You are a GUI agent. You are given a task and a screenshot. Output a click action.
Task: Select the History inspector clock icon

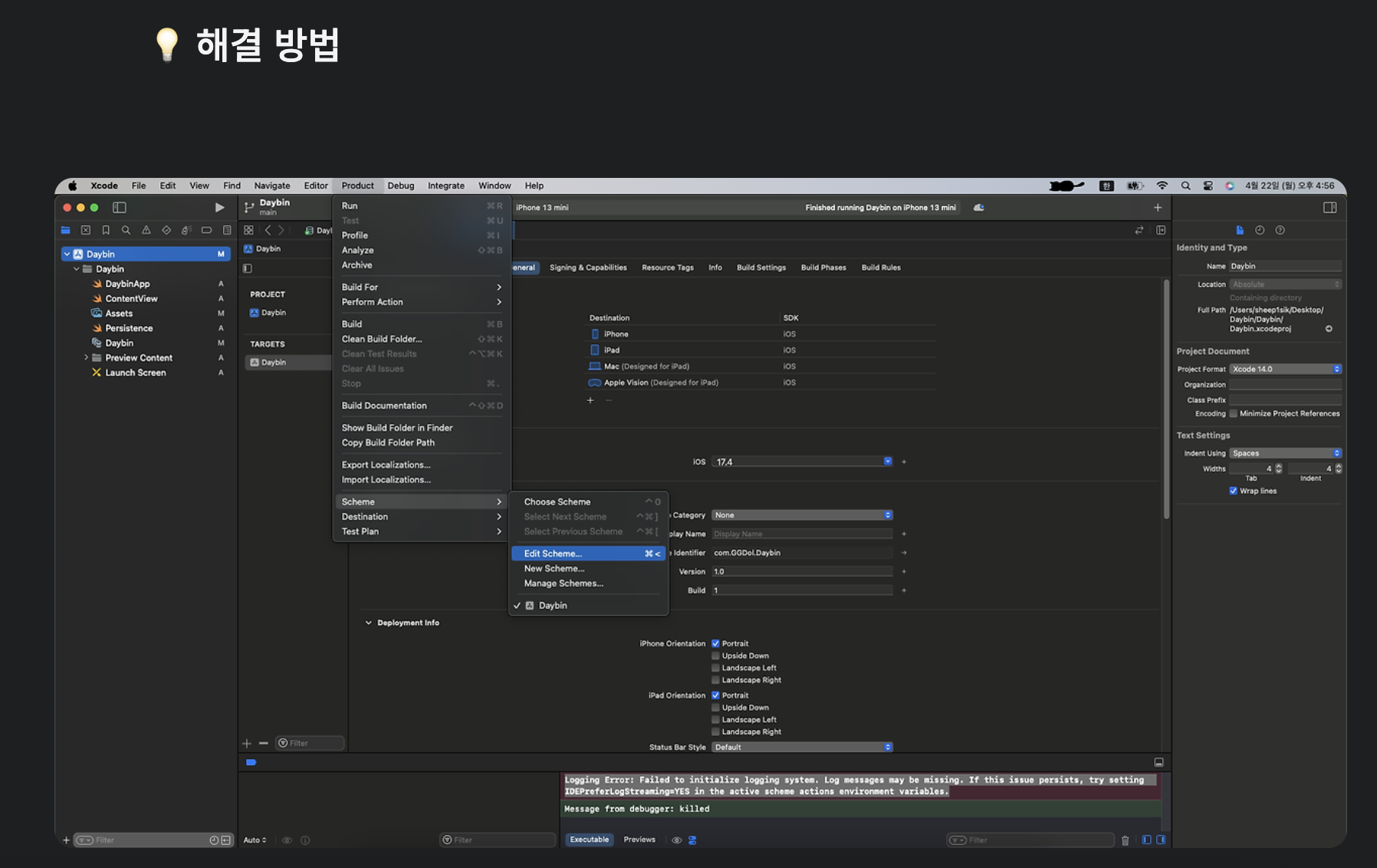(1260, 230)
